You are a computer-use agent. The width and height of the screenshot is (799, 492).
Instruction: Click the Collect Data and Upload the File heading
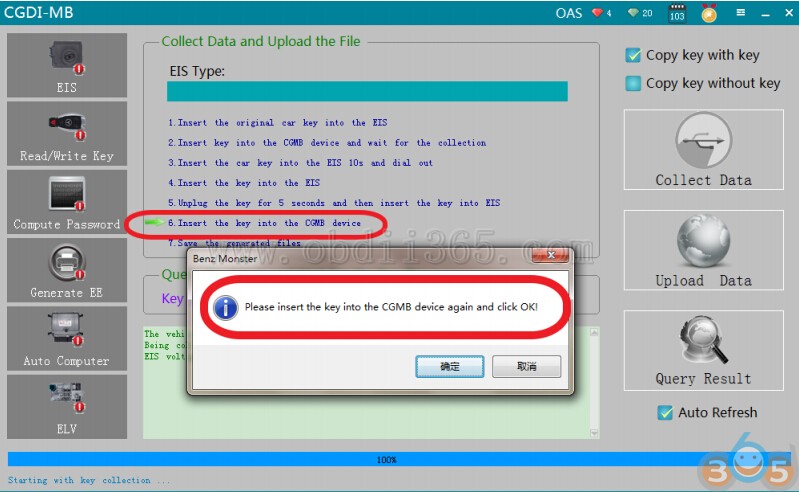tap(261, 41)
